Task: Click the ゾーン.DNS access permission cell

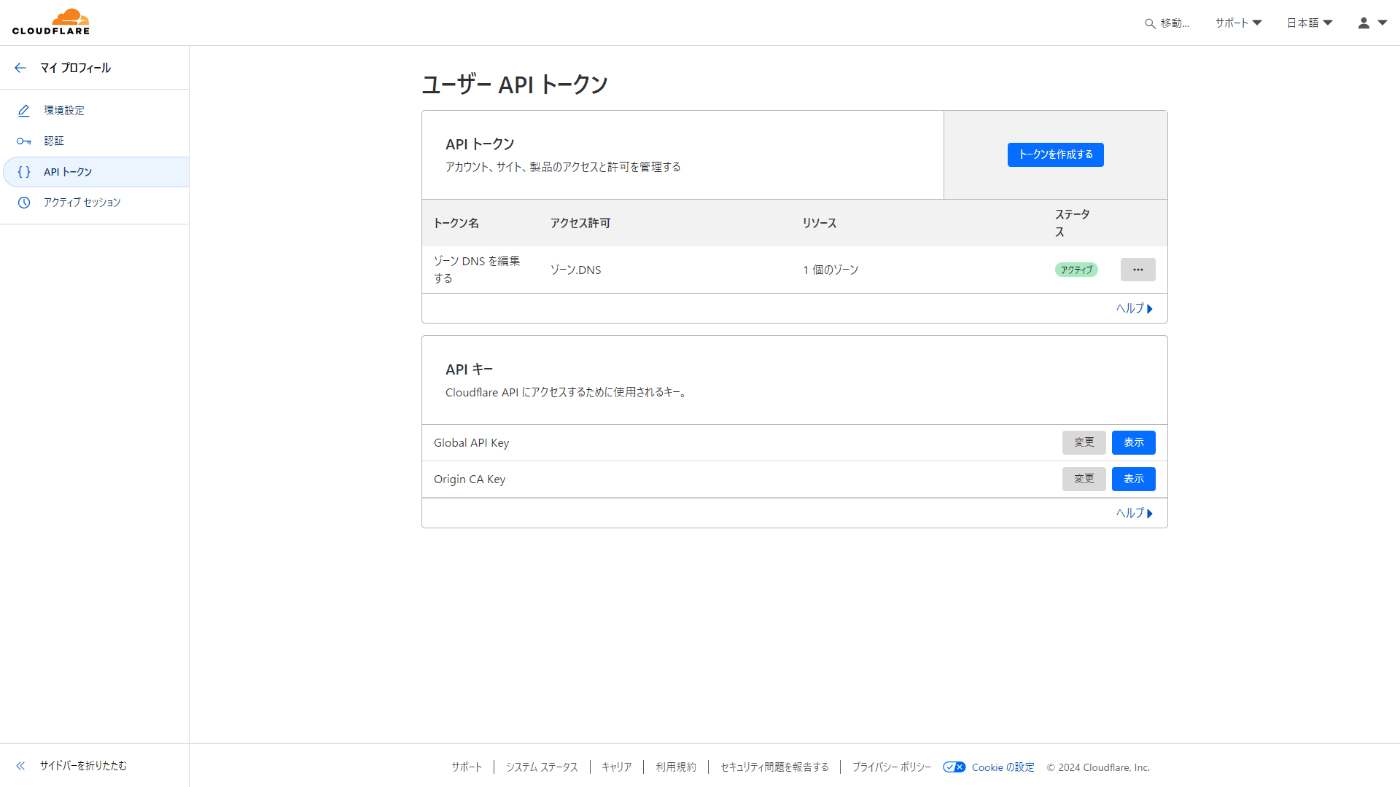Action: pos(576,270)
